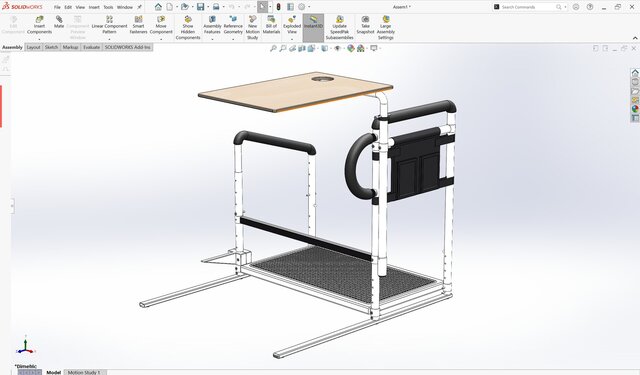The image size is (640, 375).
Task: Open the Select tool's dropdown arrow
Action: pyautogui.click(x=270, y=7)
